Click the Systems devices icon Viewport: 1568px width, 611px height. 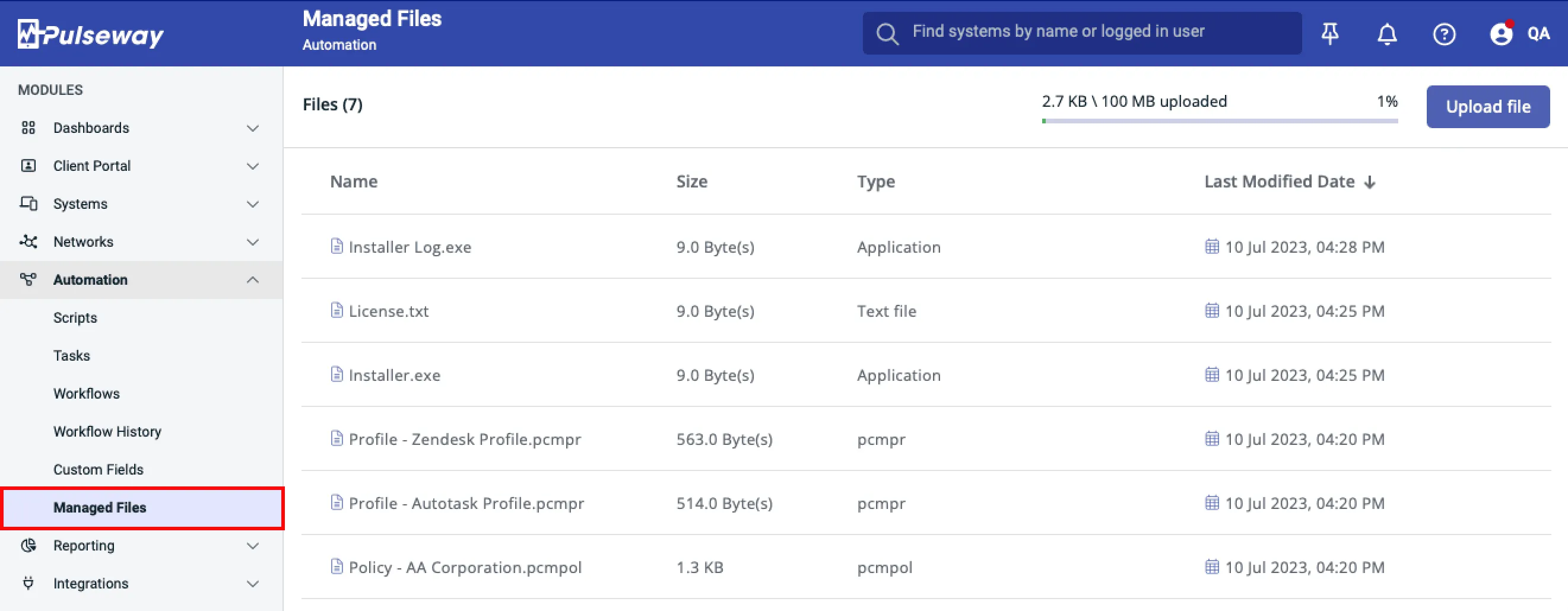(x=28, y=203)
